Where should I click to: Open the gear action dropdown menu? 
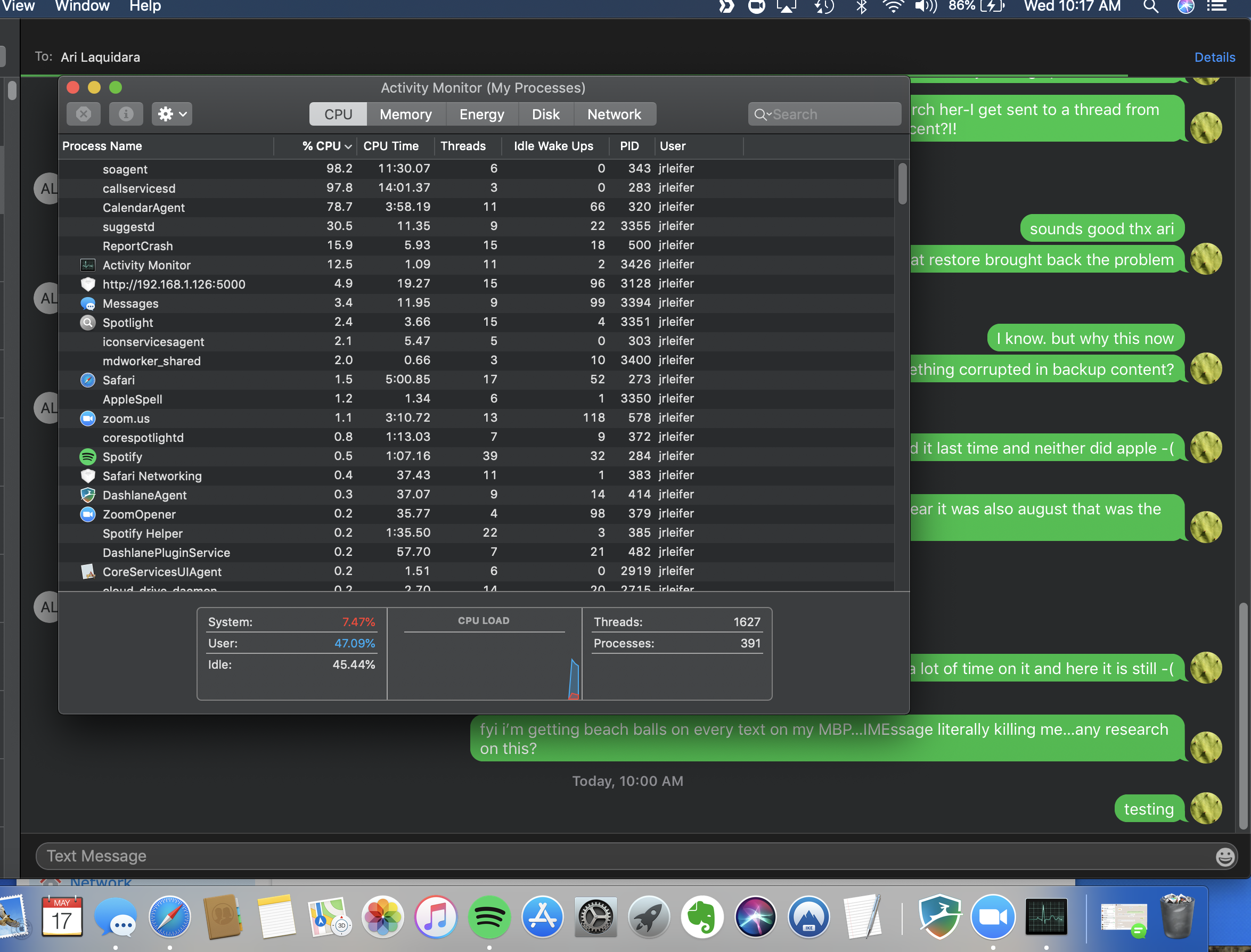[171, 114]
